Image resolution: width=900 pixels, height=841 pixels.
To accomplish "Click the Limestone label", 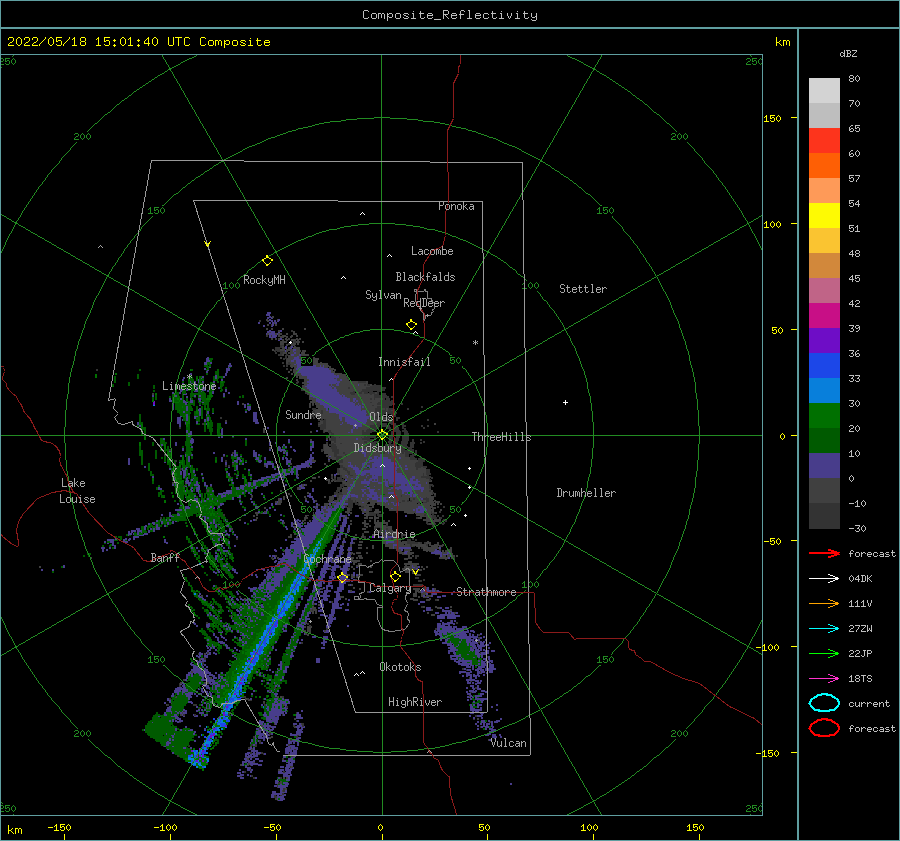I will click(189, 386).
